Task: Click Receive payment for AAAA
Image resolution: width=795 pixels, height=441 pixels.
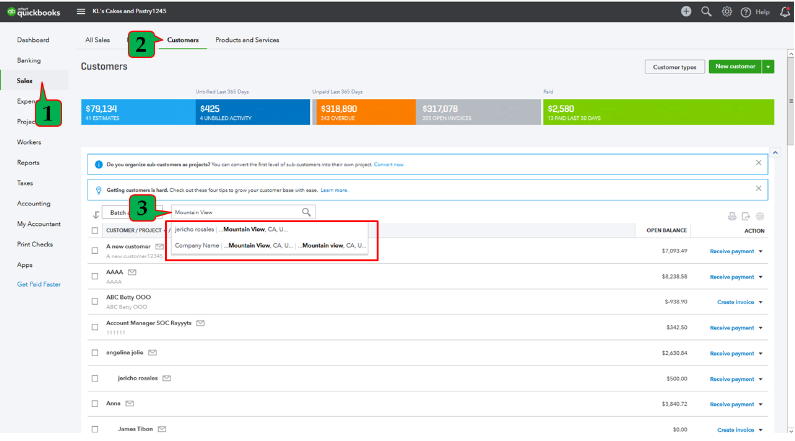Action: coord(732,277)
